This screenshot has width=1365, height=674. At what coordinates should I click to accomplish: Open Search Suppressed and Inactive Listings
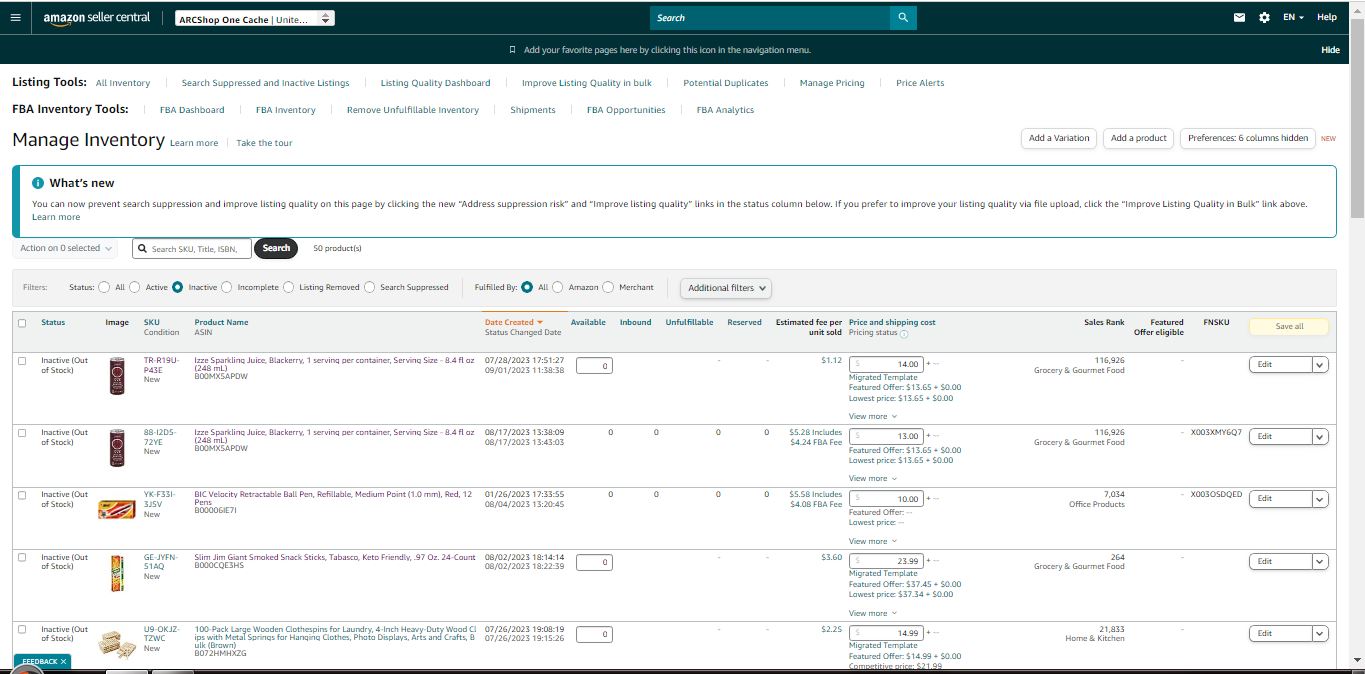click(x=266, y=83)
